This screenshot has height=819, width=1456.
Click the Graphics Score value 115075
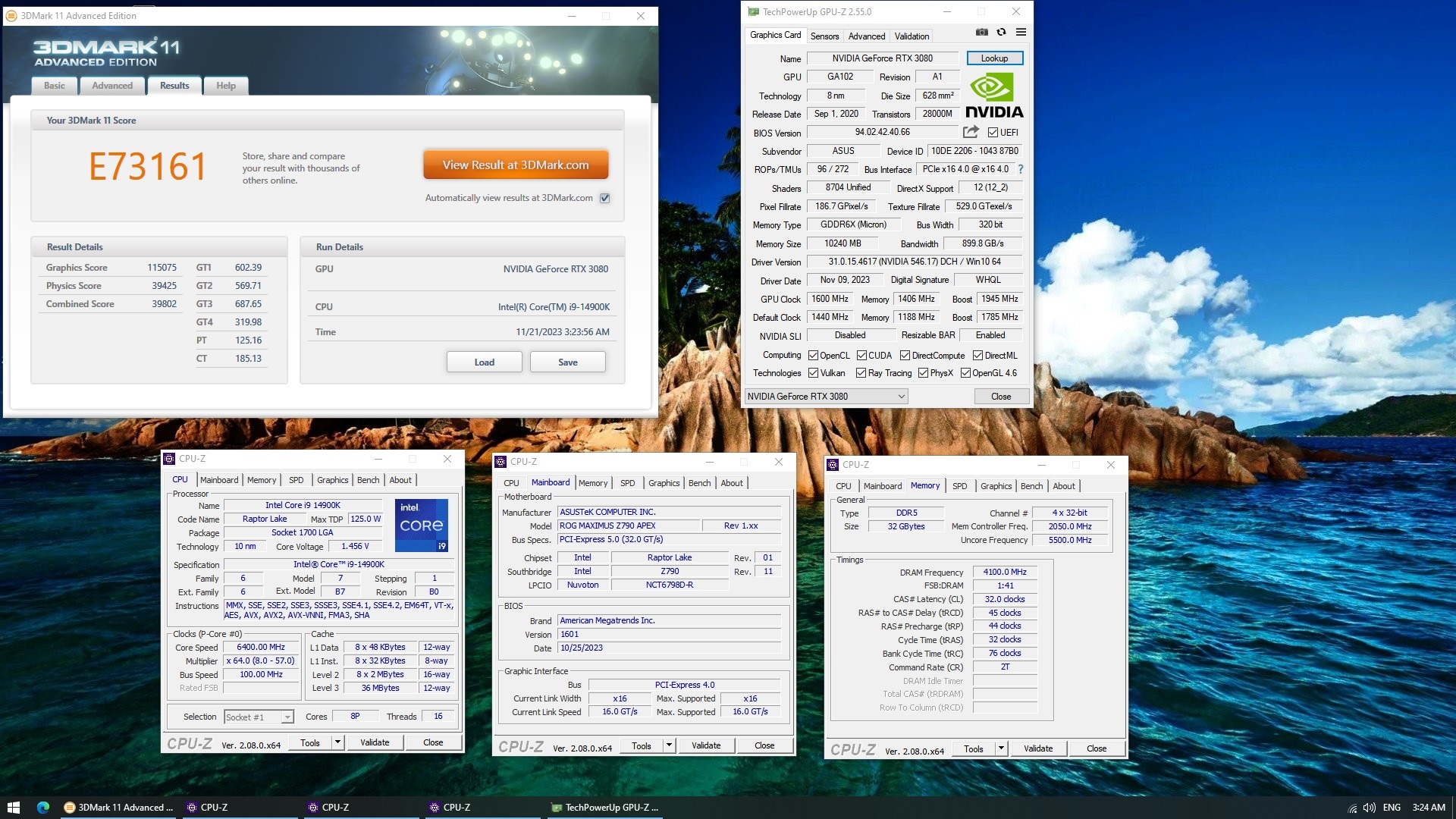point(162,268)
